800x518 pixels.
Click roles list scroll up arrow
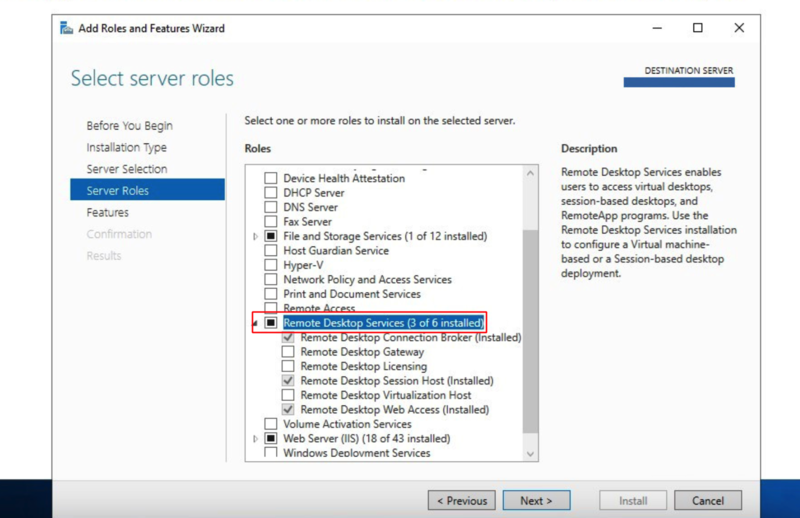[531, 174]
